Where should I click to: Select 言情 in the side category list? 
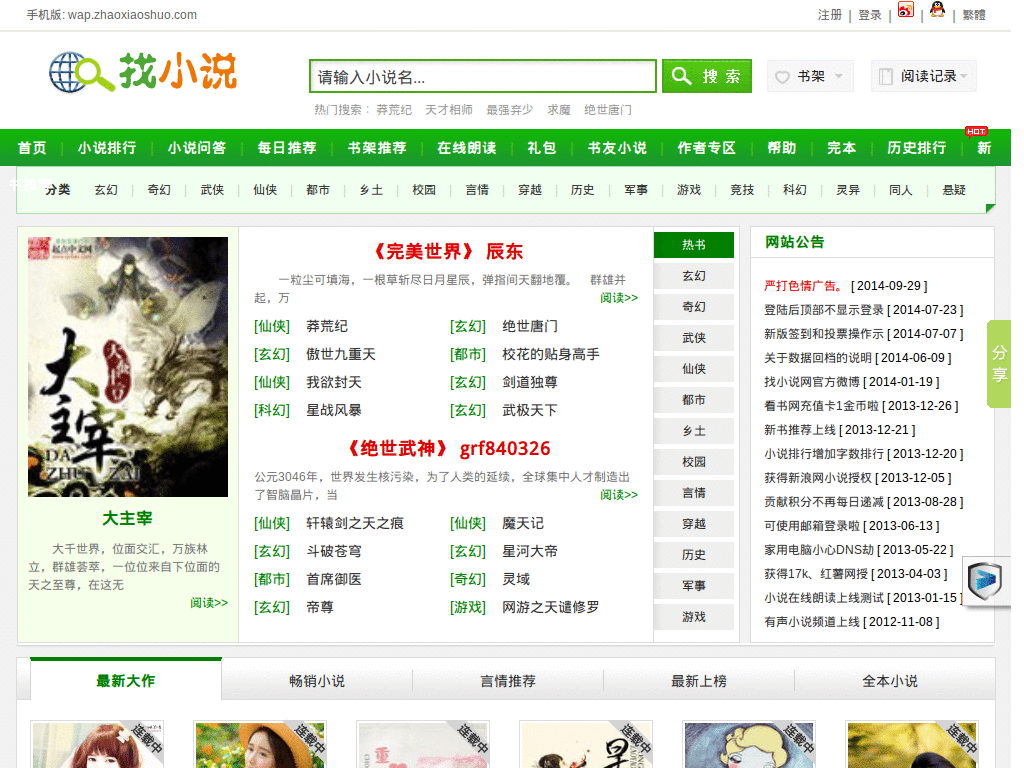tap(694, 493)
